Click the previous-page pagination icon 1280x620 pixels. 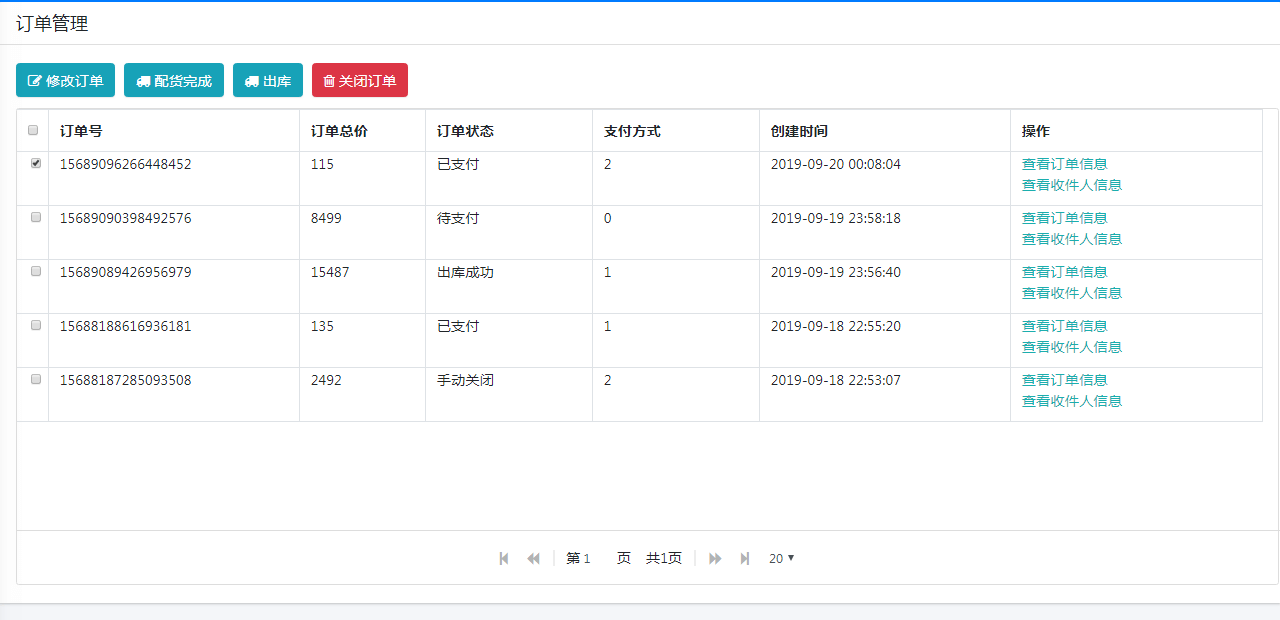click(x=533, y=558)
